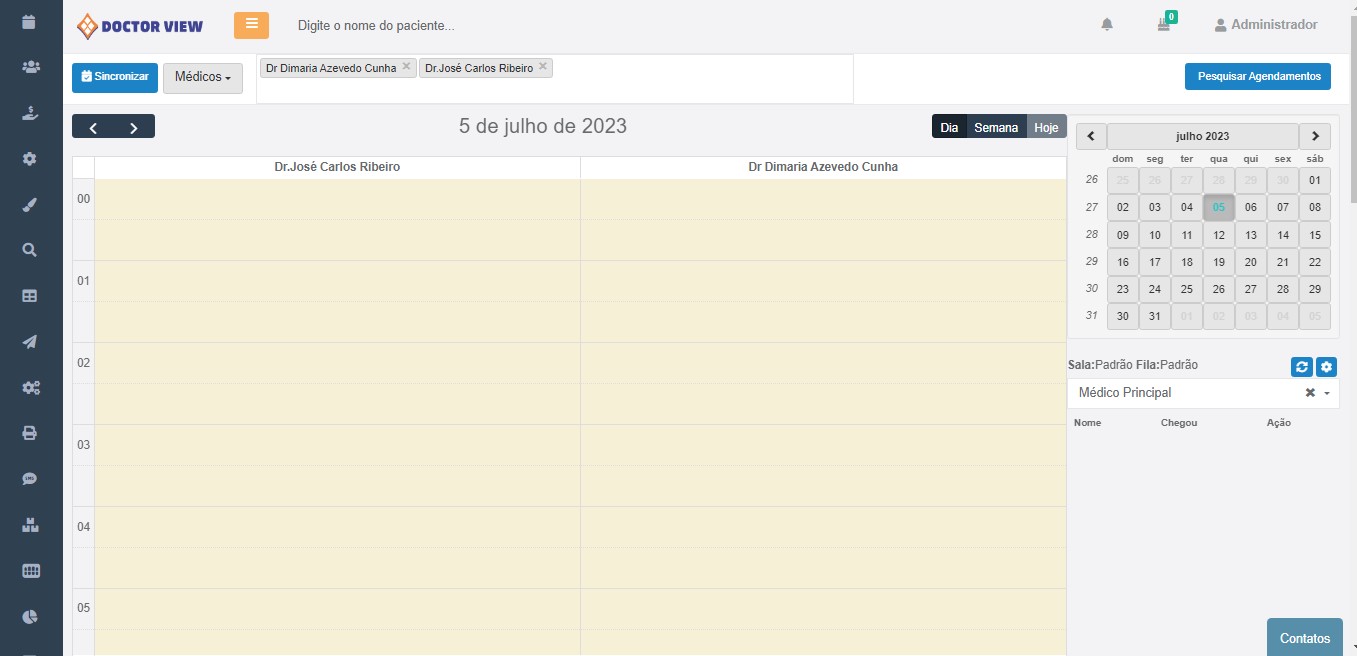Open the notifications bell icon
Image resolution: width=1357 pixels, height=656 pixels.
1107,25
